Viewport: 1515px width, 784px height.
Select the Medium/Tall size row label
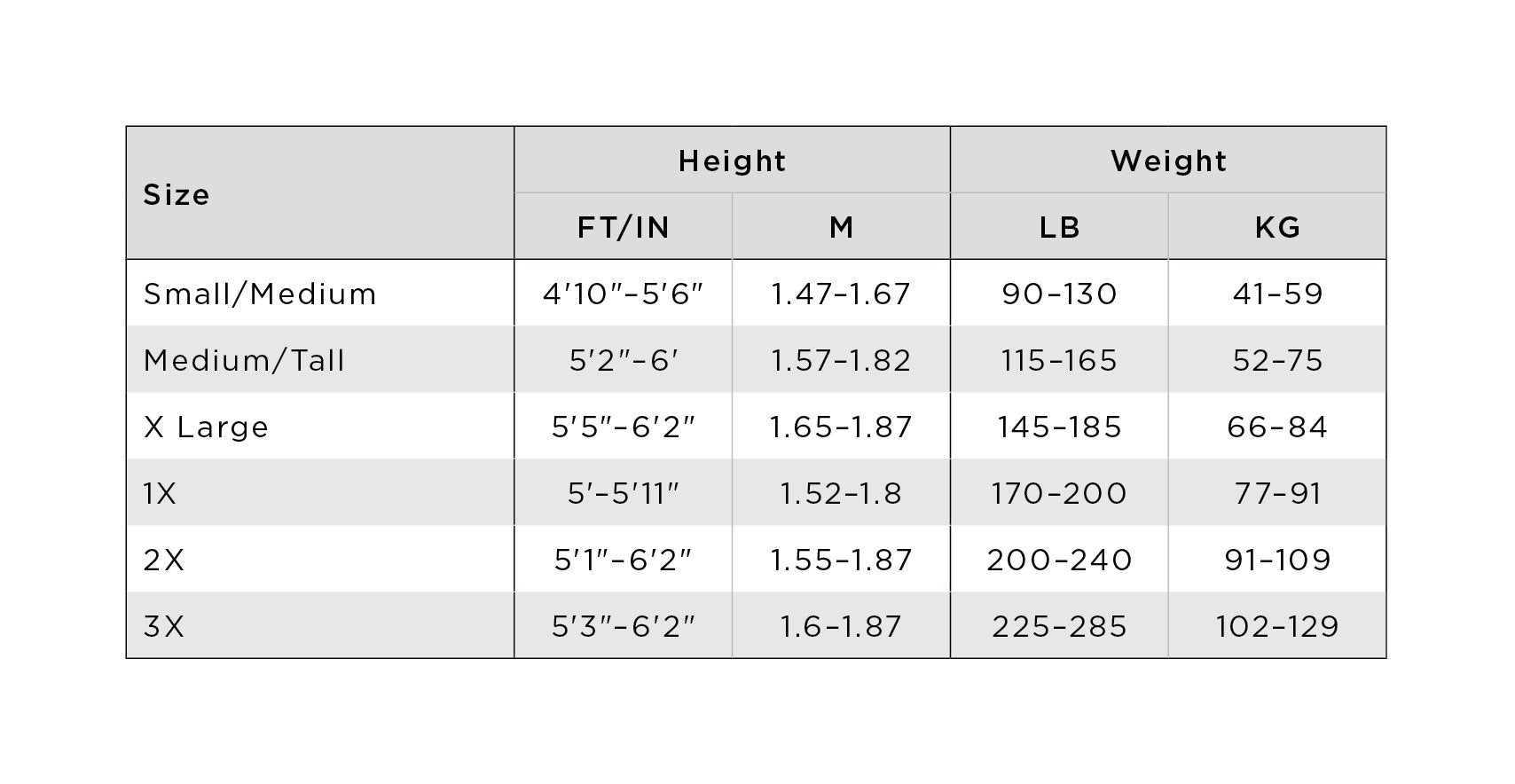(x=244, y=360)
